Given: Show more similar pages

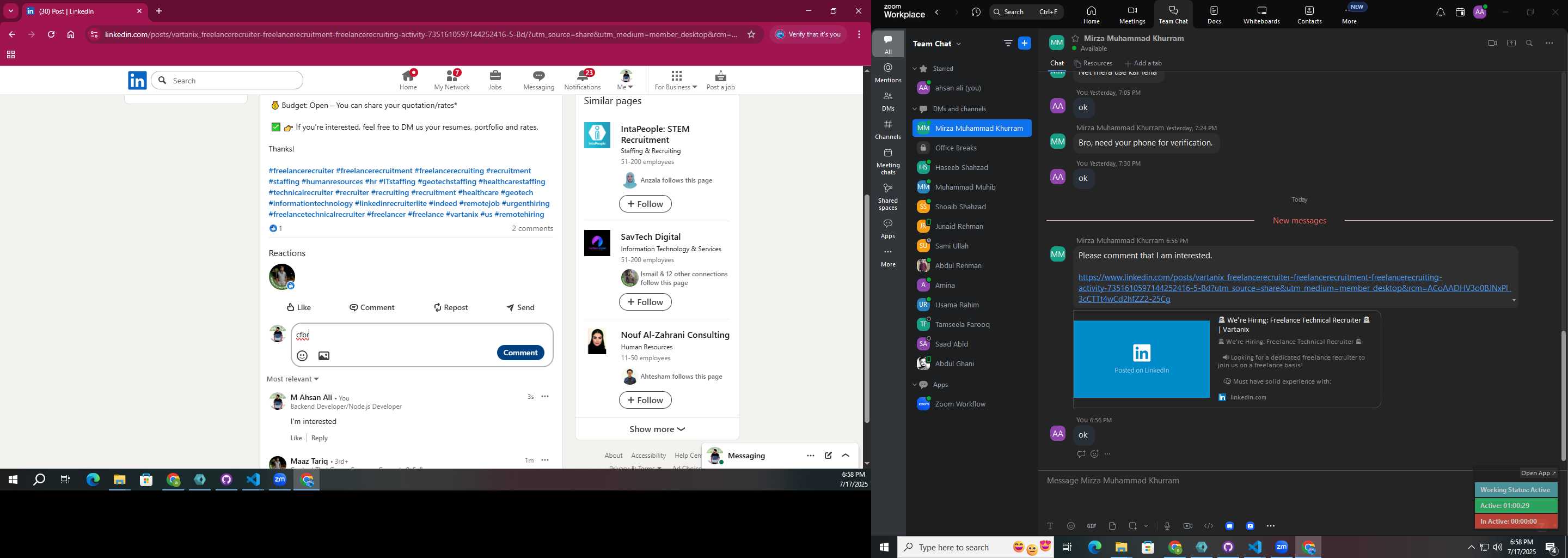Looking at the screenshot, I should (x=657, y=429).
